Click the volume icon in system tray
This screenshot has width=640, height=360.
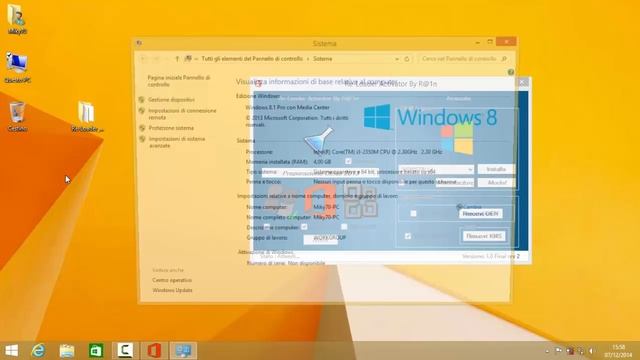coord(591,351)
